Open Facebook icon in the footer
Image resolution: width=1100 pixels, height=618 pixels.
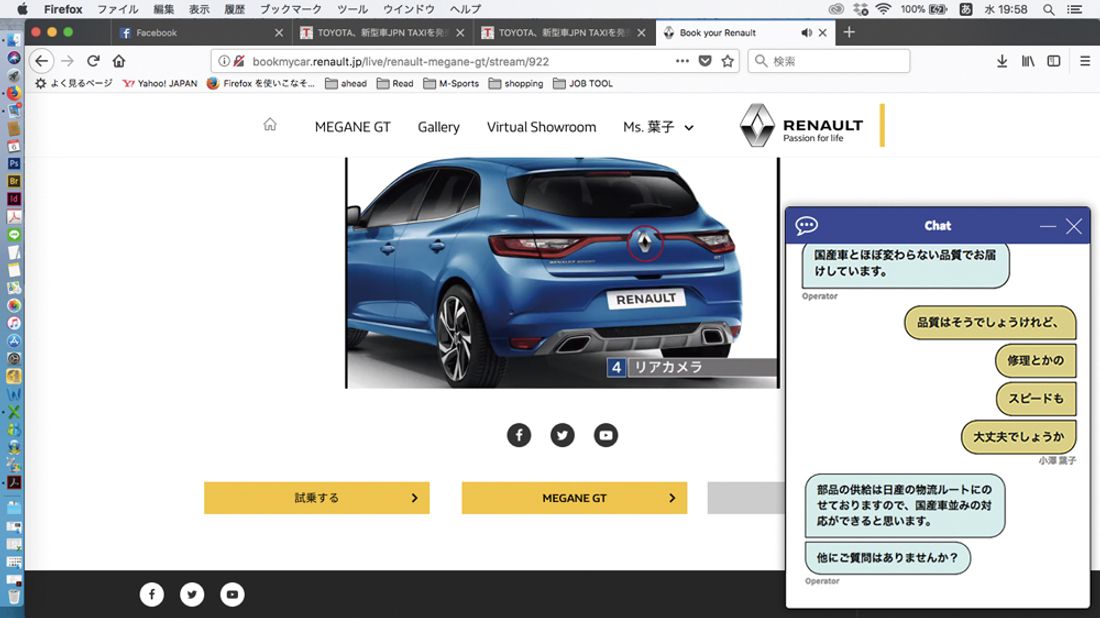(152, 594)
